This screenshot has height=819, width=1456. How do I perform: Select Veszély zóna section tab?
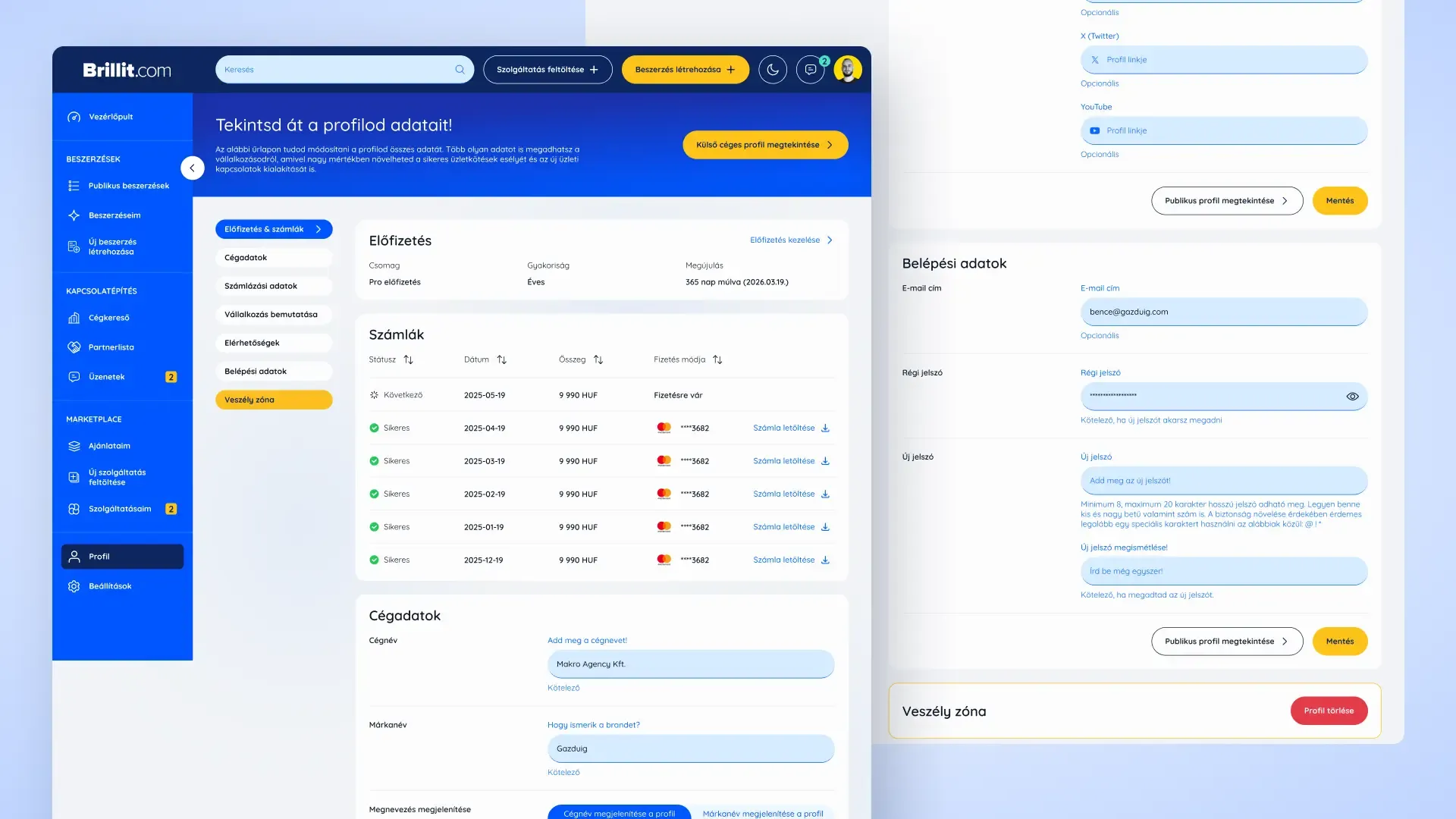click(274, 400)
